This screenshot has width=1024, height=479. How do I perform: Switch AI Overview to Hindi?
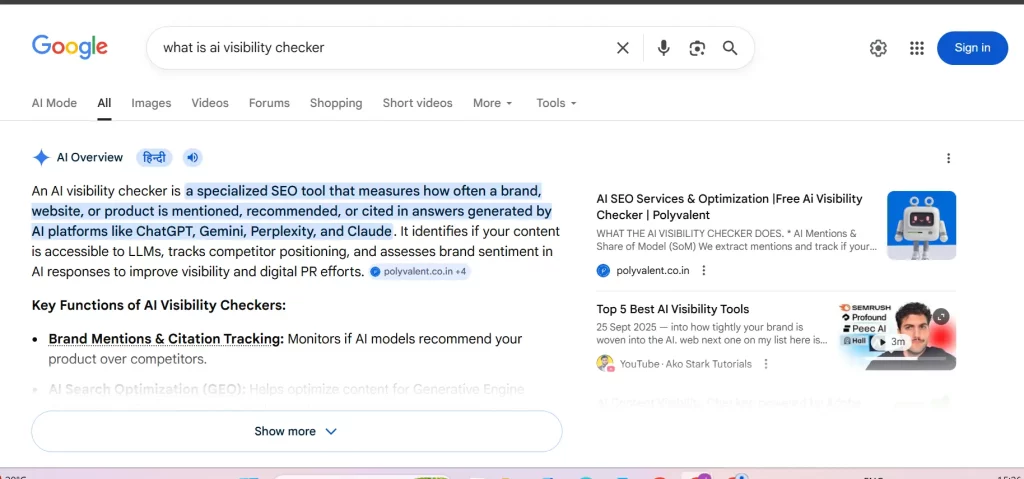pos(154,157)
